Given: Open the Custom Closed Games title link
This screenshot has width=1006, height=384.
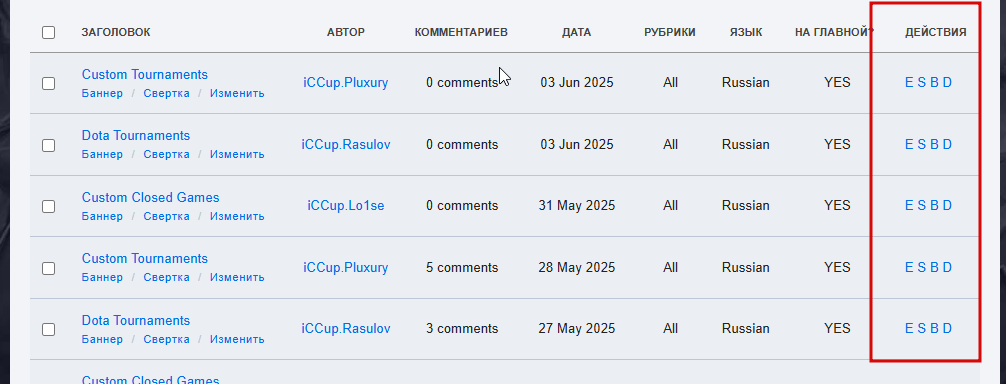Looking at the screenshot, I should (150, 197).
